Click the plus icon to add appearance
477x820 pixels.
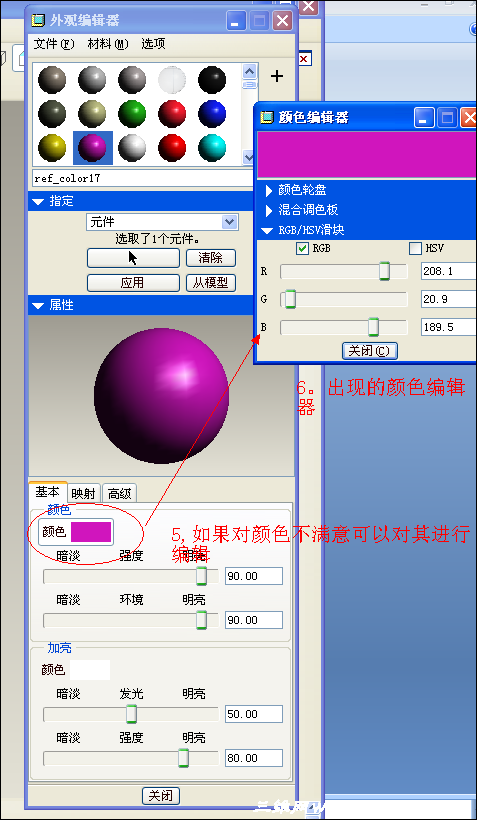pos(277,76)
